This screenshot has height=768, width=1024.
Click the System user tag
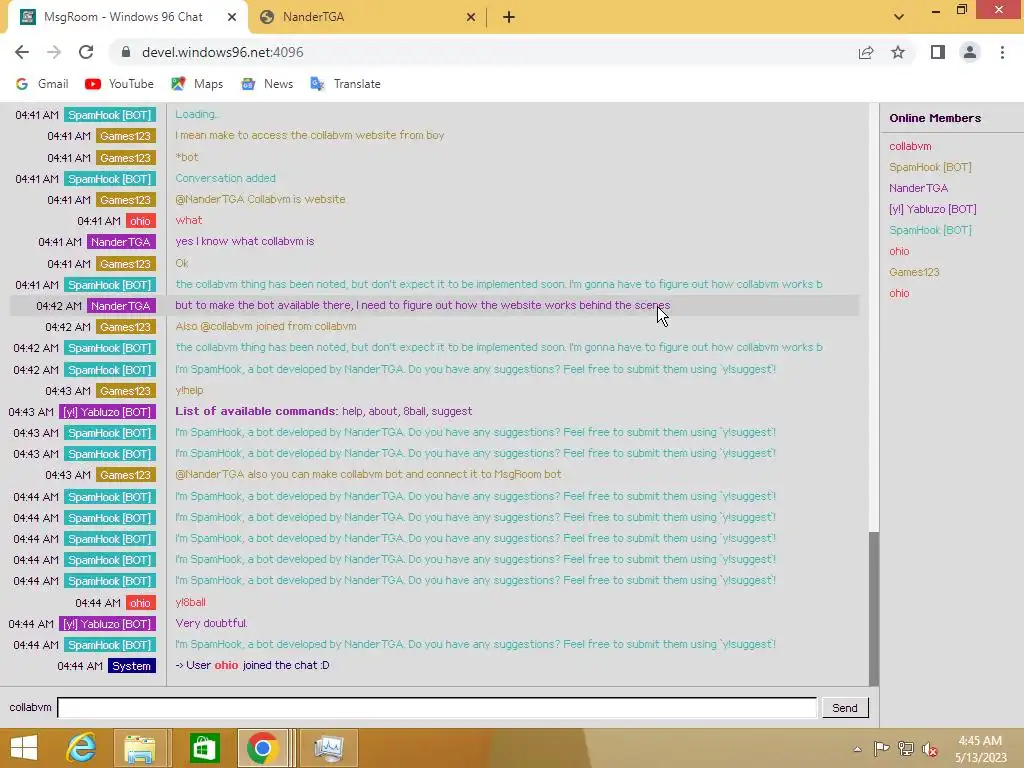pyautogui.click(x=131, y=665)
